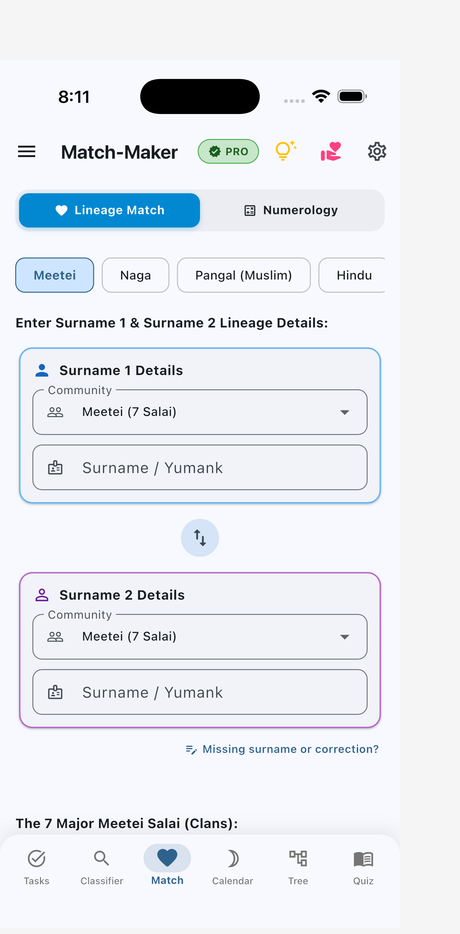
Task: Go to Tasks in bottom navigation
Action: [36, 867]
